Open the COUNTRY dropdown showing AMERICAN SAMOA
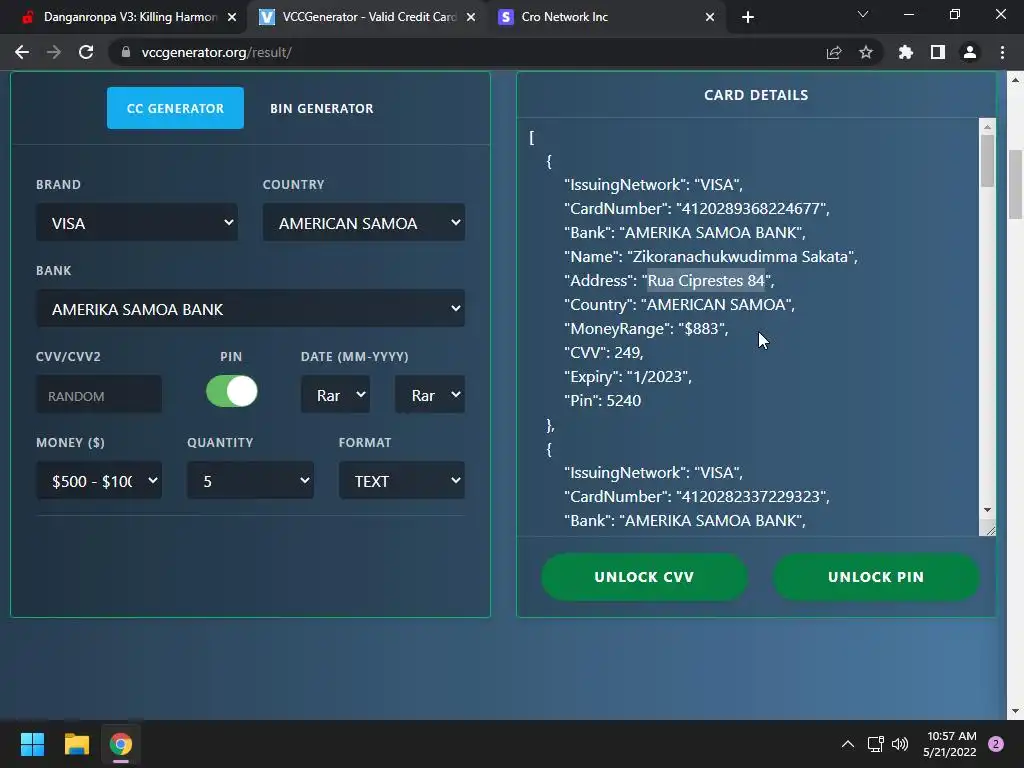Viewport: 1024px width, 768px height. click(x=364, y=223)
